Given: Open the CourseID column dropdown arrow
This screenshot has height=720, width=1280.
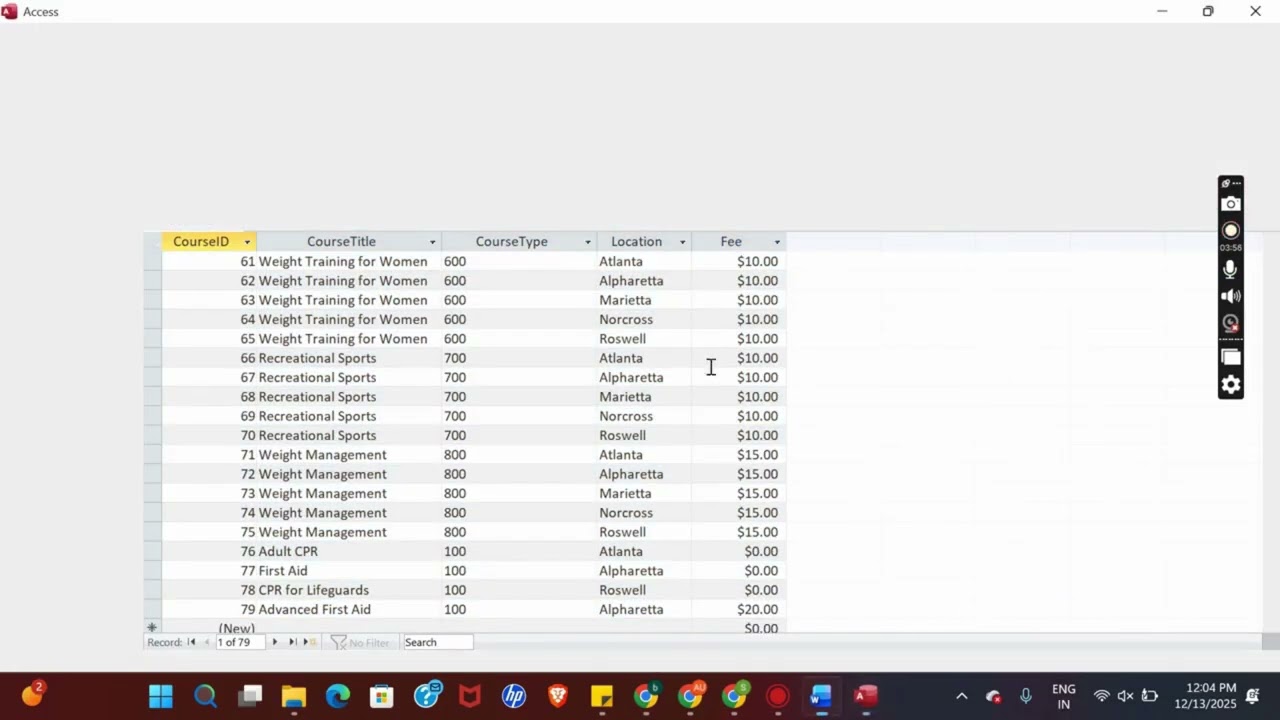Looking at the screenshot, I should point(247,242).
